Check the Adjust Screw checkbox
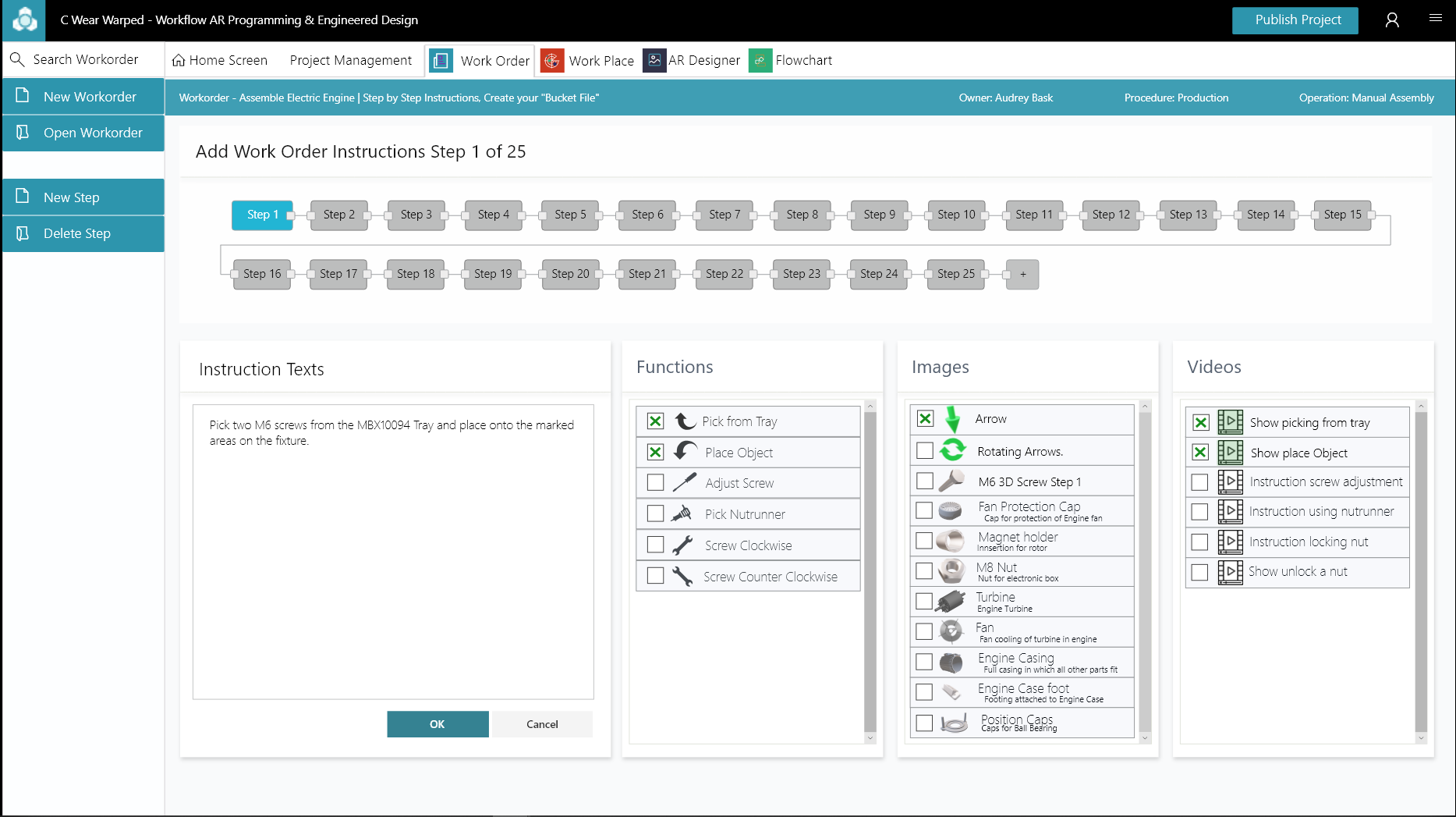The image size is (1456, 817). point(656,482)
